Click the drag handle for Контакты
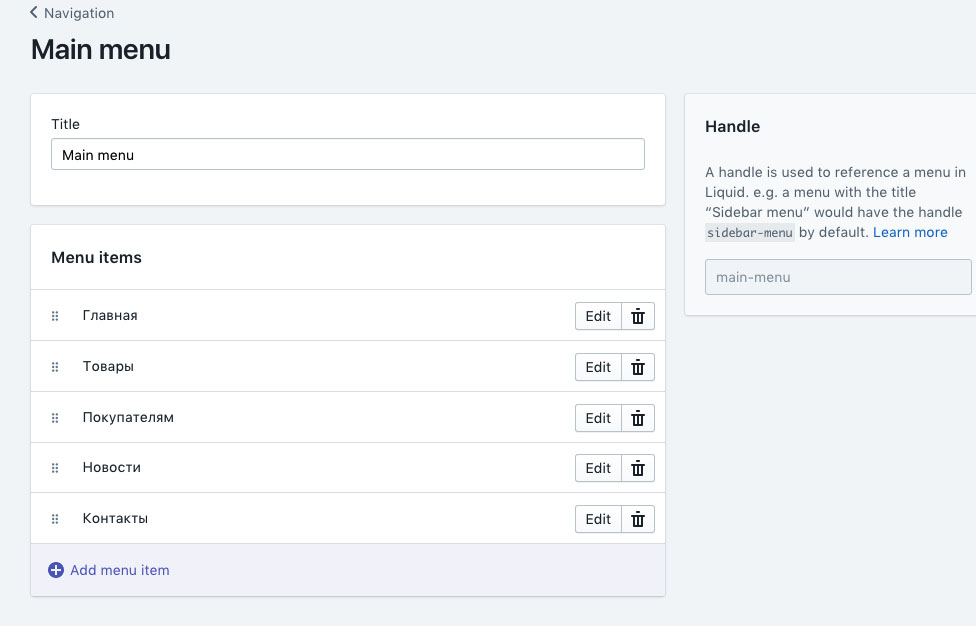Screen dimensions: 976x626 [x=56, y=519]
